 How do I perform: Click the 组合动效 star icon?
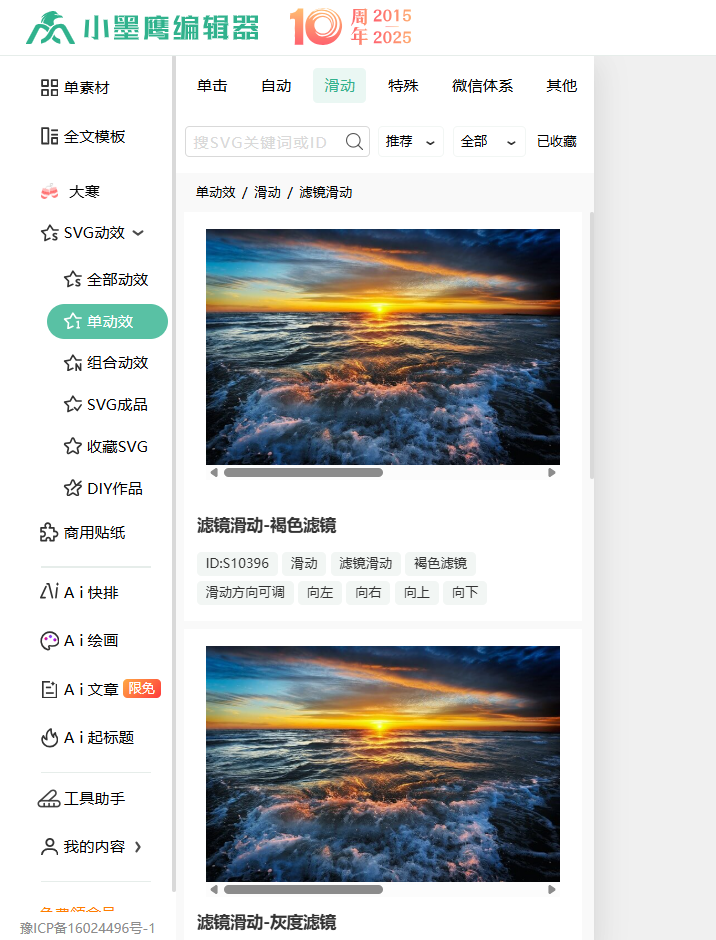point(73,363)
